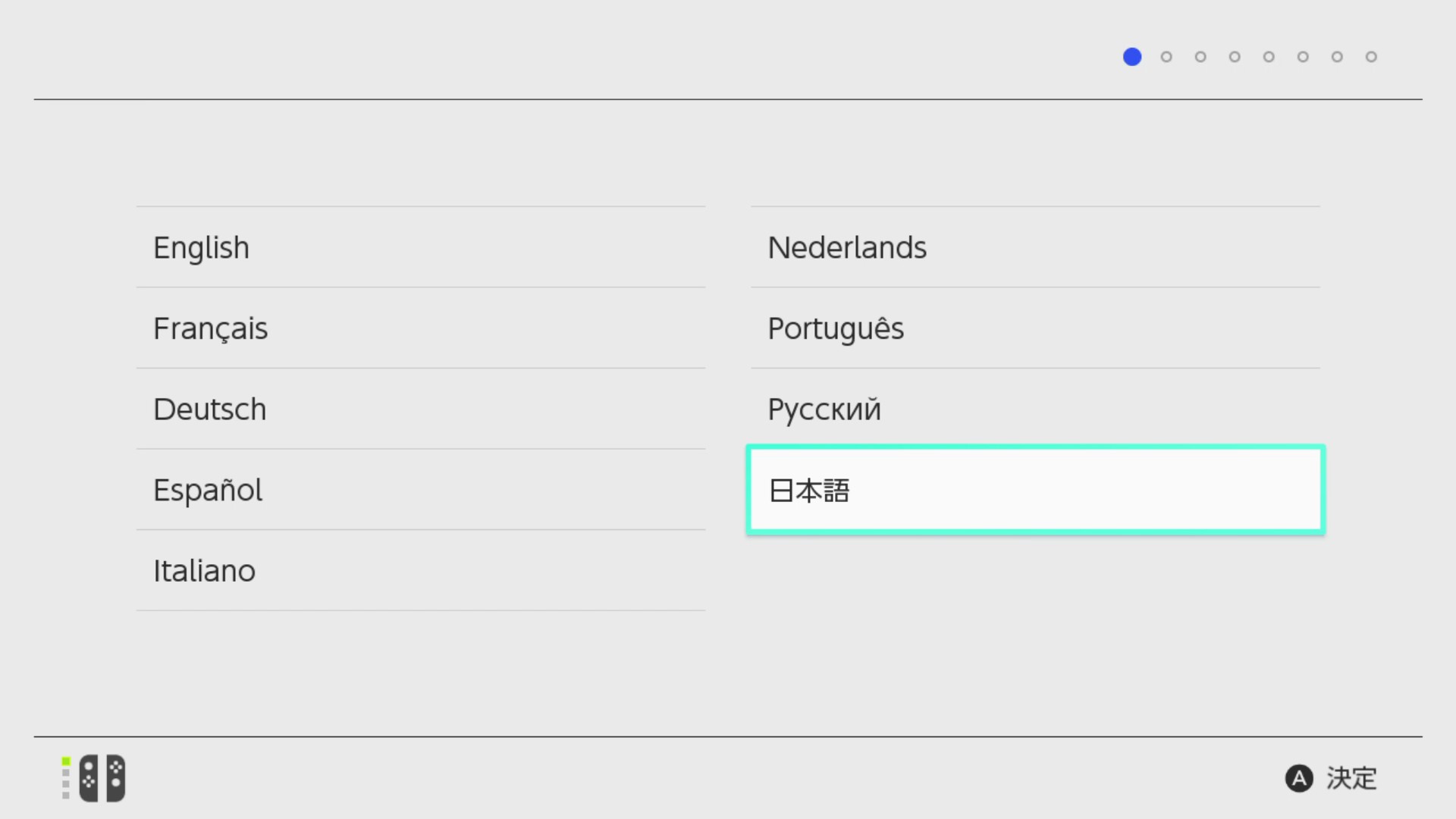Click the sixth setup progress dot

1303,57
